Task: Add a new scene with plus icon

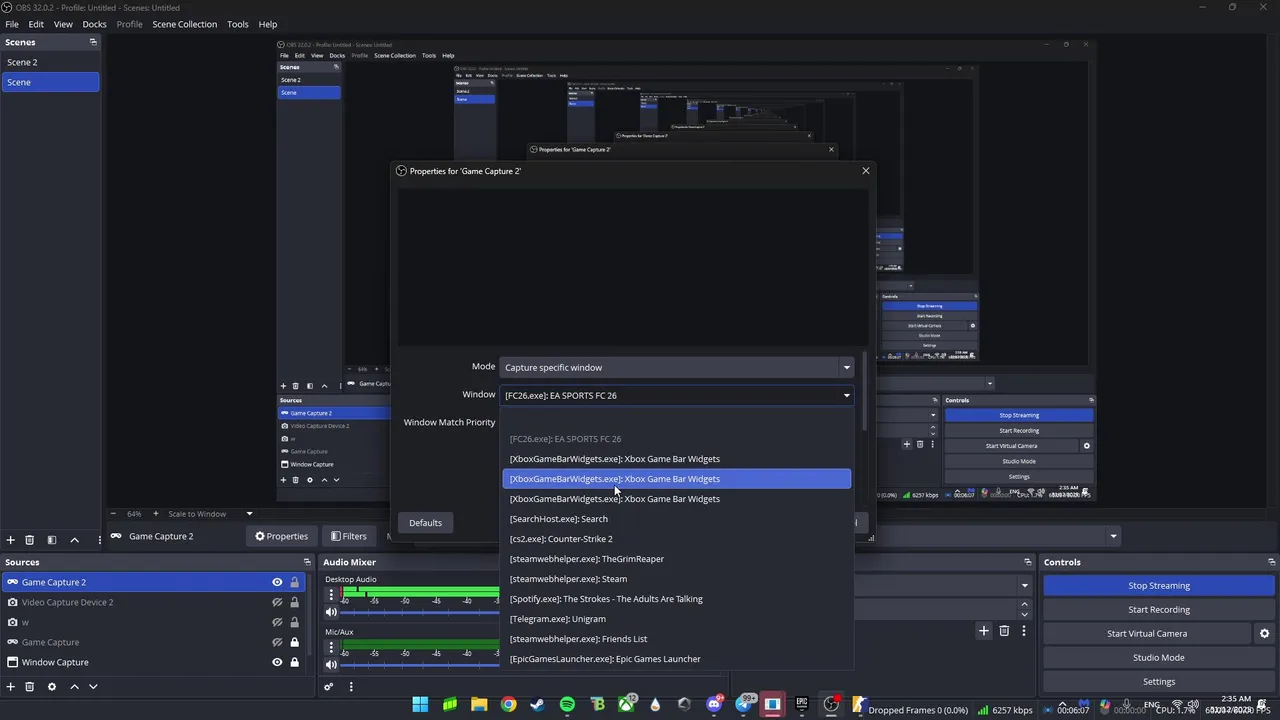Action: click(x=11, y=540)
